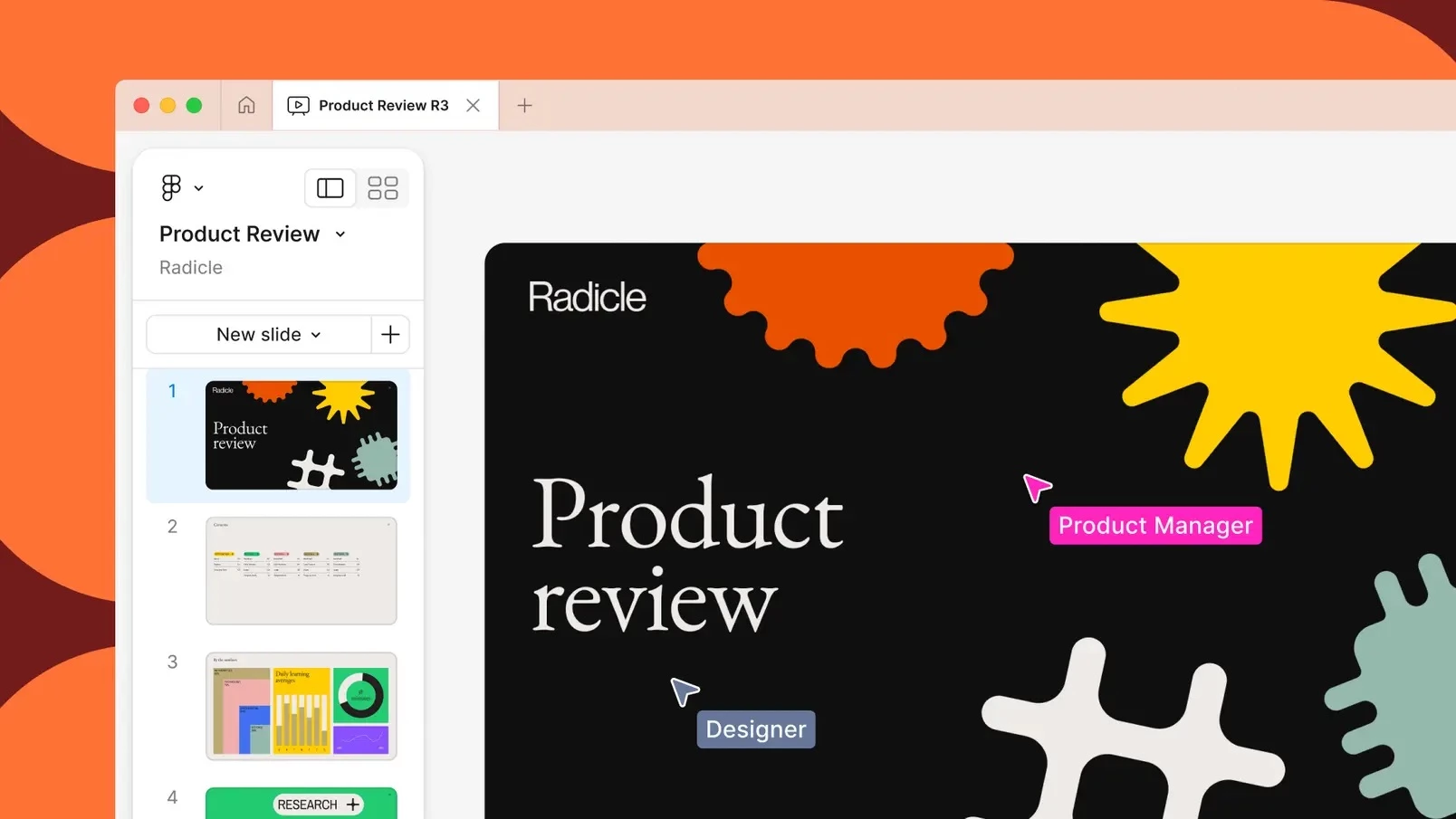1456x819 pixels.
Task: Select slide 2 thumbnail in the sidebar
Action: [301, 570]
